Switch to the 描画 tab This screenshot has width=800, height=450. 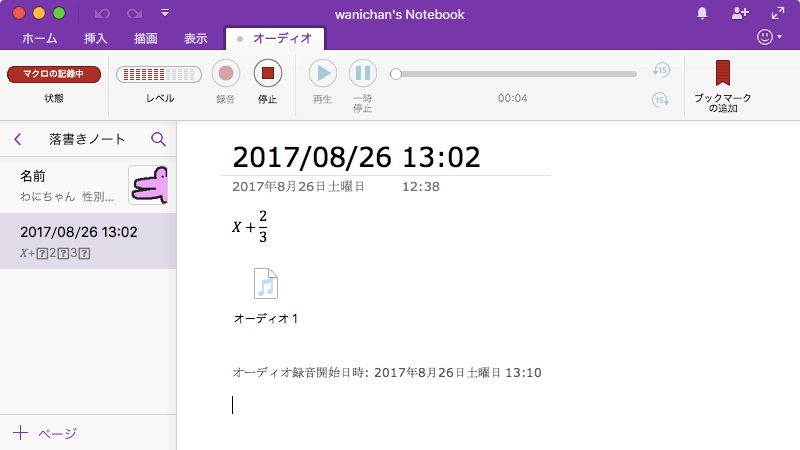[x=145, y=38]
